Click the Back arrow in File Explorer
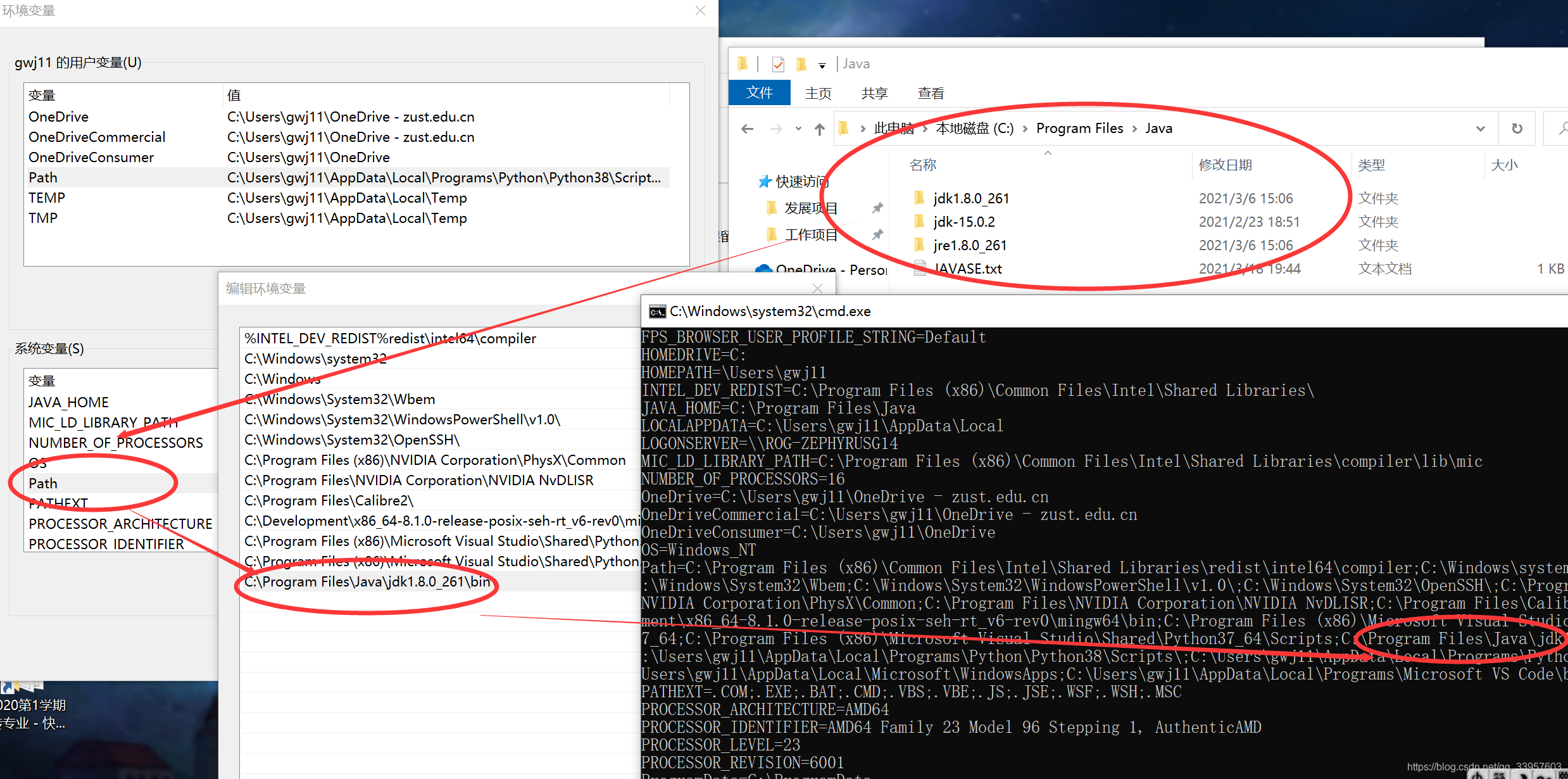 click(x=748, y=129)
